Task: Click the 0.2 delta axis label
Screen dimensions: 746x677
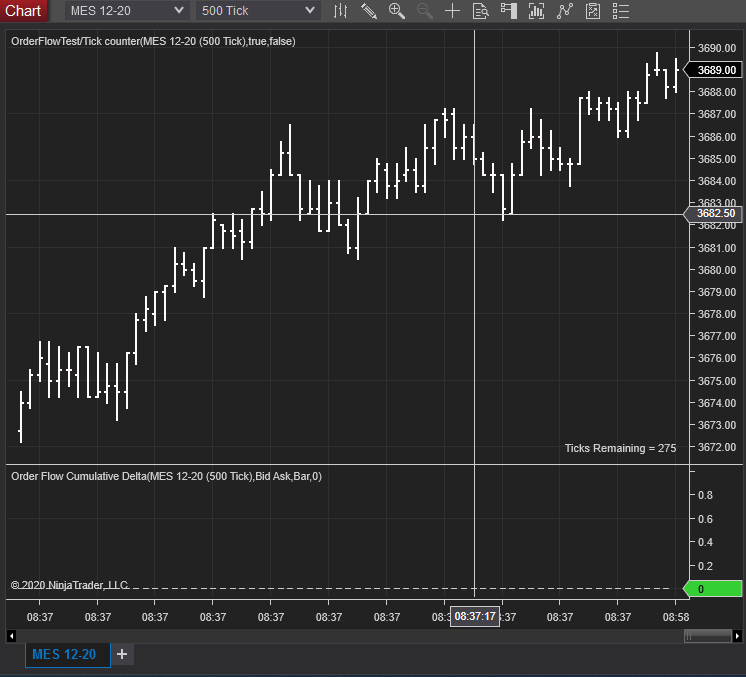Action: click(x=705, y=566)
